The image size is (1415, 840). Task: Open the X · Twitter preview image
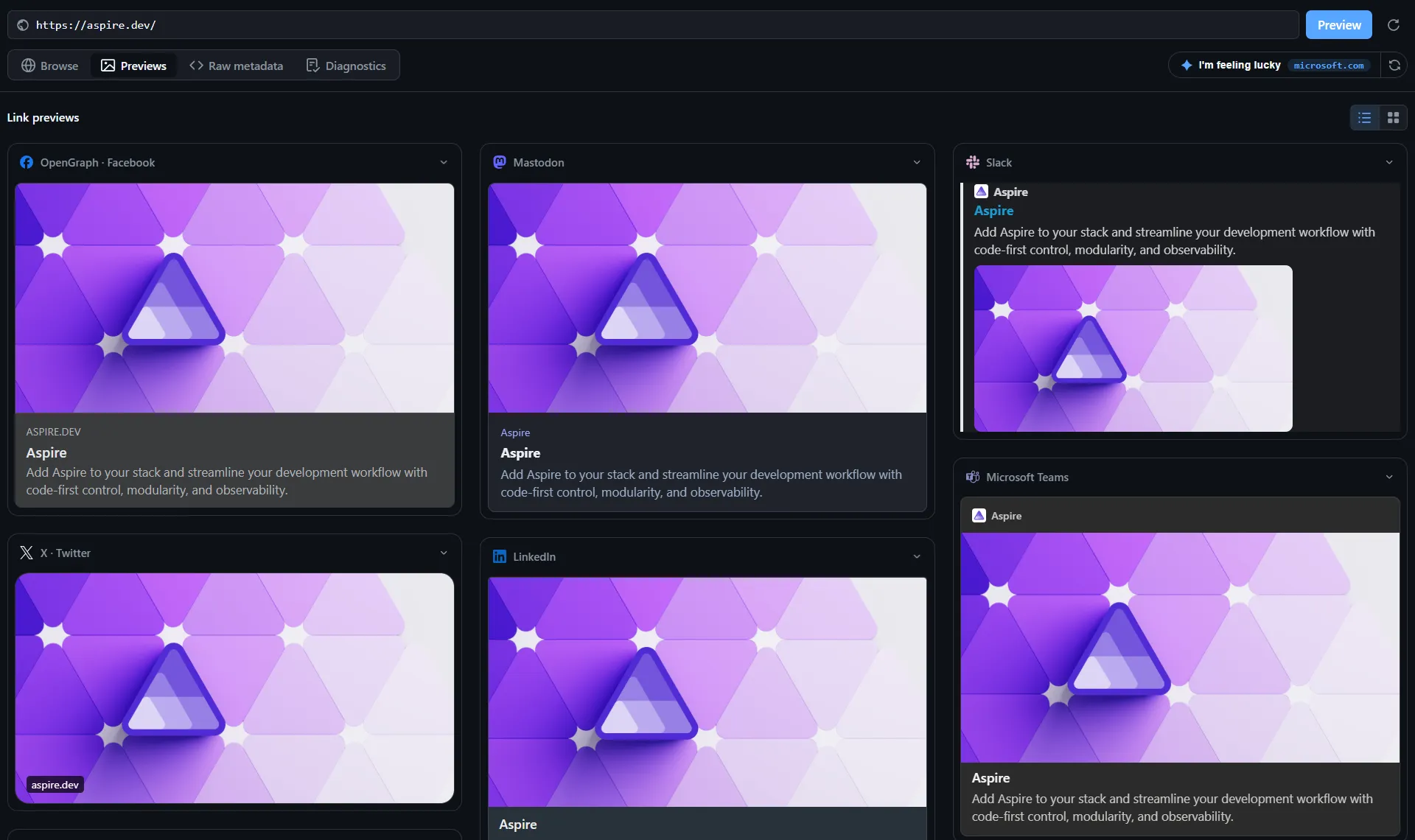click(234, 688)
